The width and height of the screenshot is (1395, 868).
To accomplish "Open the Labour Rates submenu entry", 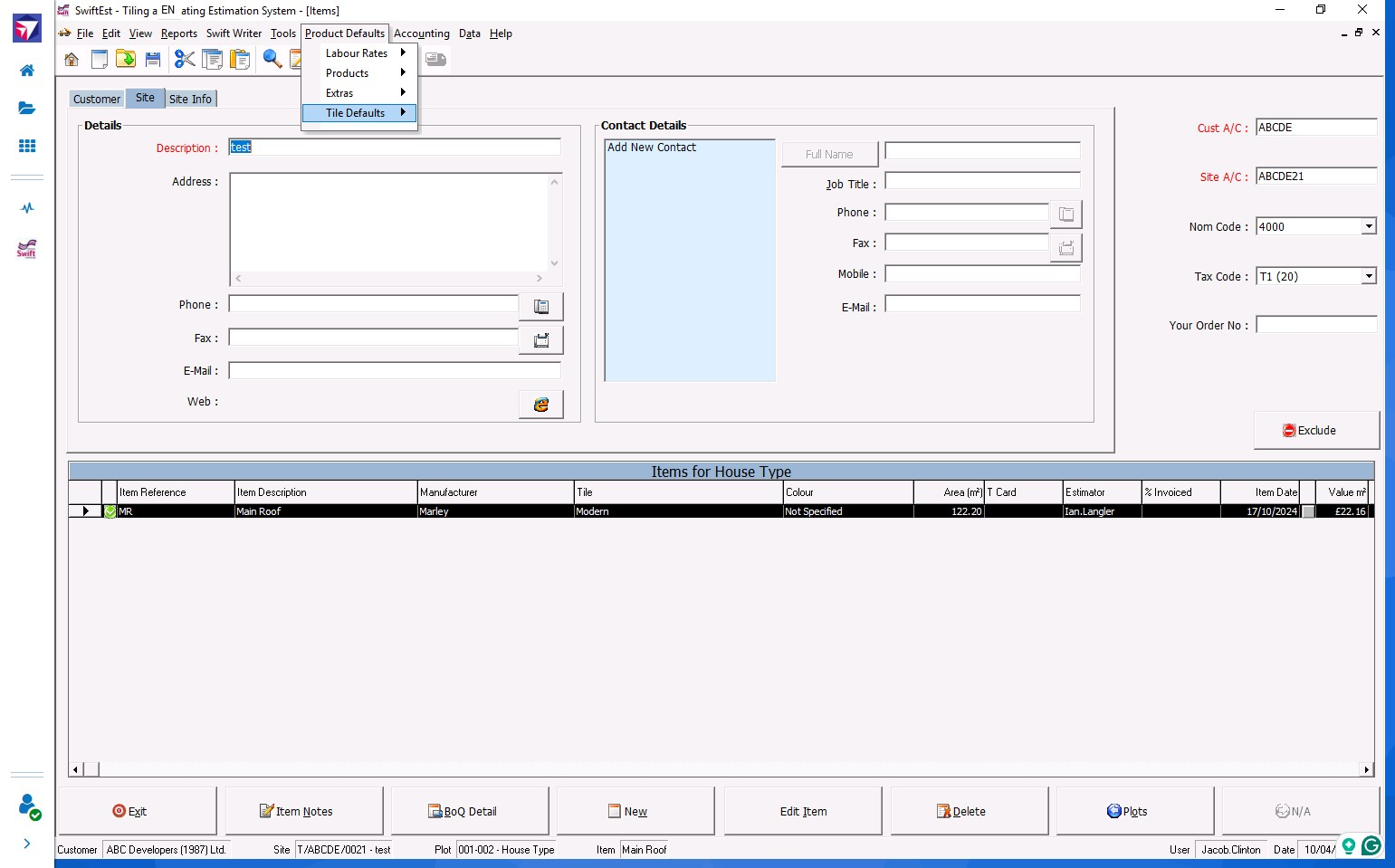I will point(358,53).
